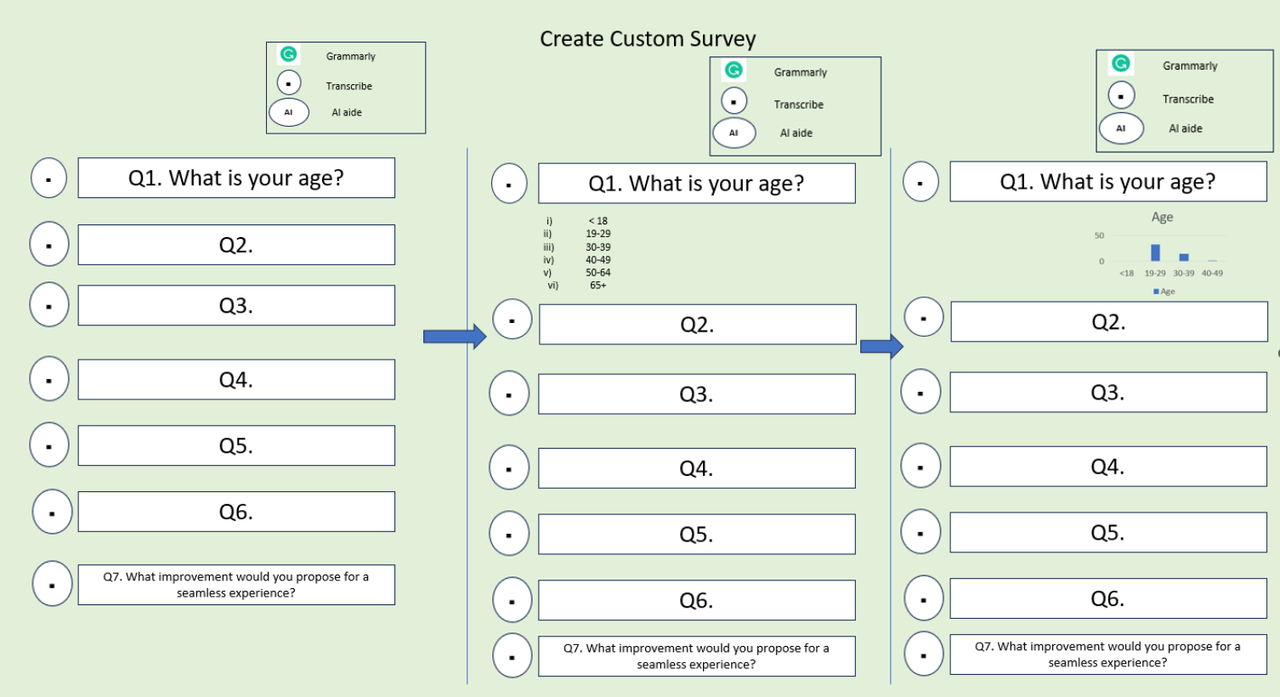Viewport: 1280px width, 697px height.
Task: Click the Transcribe circle icon in the middle panel
Action: [734, 101]
